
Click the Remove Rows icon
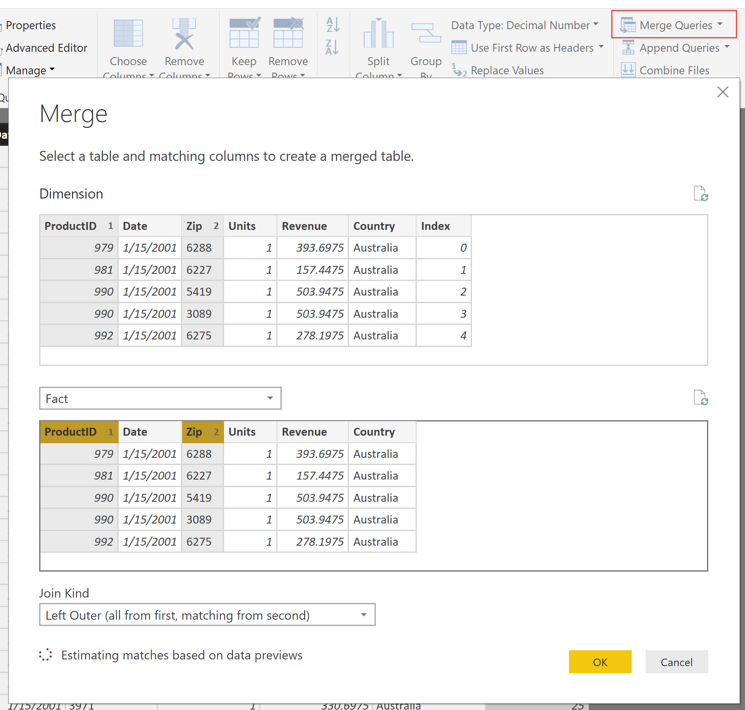click(x=288, y=33)
